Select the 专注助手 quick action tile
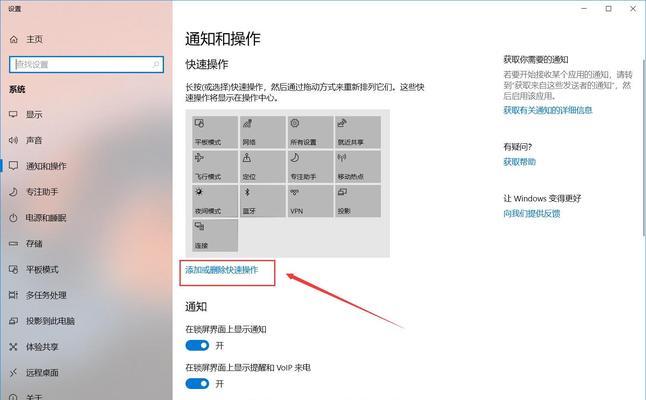This screenshot has width=646, height=400. pos(310,166)
